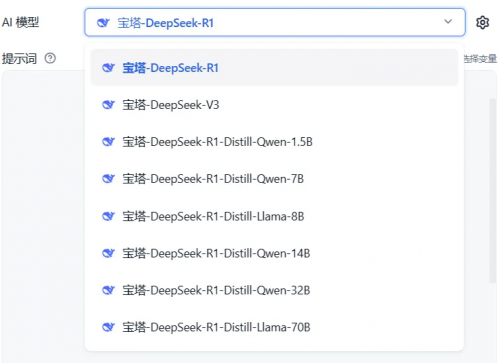
Task: Choose 宝塔-DeepSeek-R1-Distill-Llama-70B option
Action: point(274,327)
